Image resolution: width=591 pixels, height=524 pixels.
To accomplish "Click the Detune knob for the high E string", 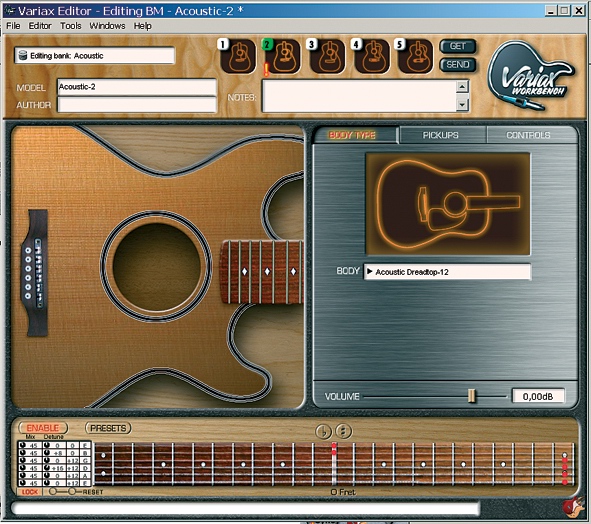I will tap(46, 445).
